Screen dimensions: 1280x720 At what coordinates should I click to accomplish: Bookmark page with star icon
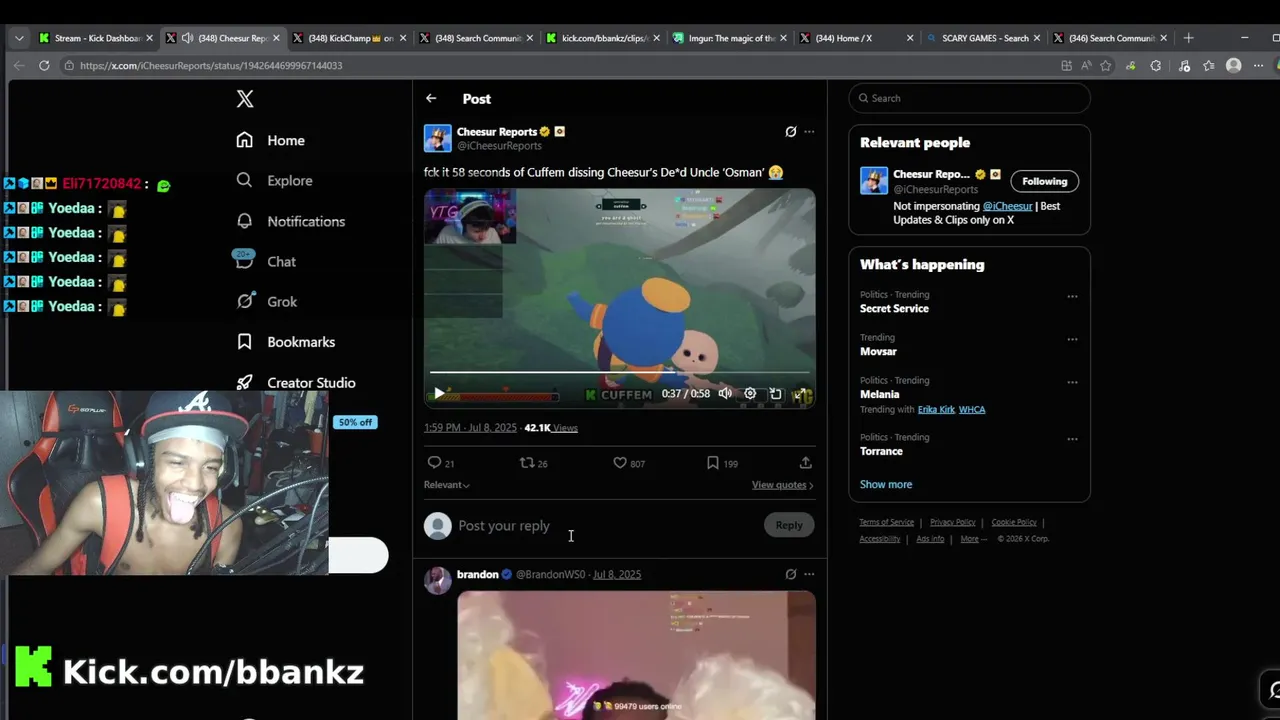tap(1106, 65)
